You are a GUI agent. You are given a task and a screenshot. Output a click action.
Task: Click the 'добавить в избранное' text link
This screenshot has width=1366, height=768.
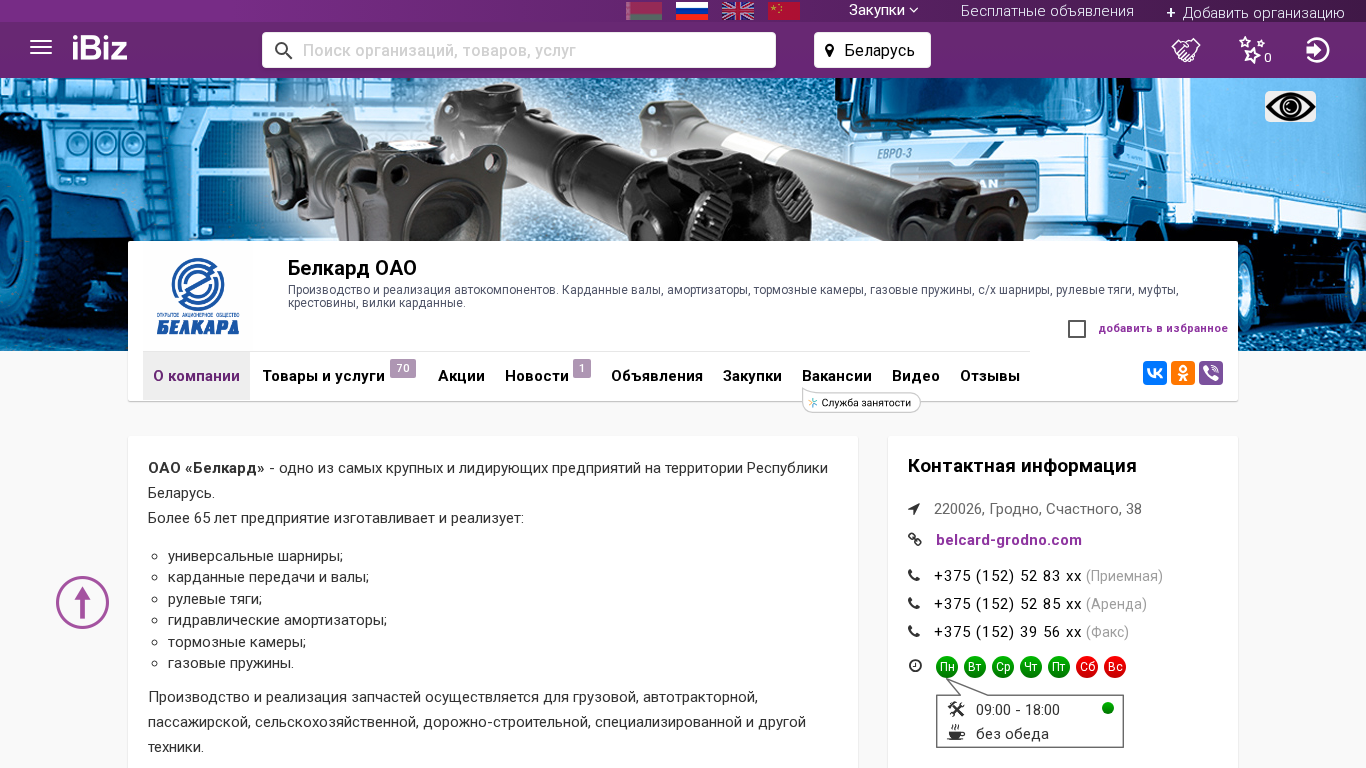pos(1163,329)
